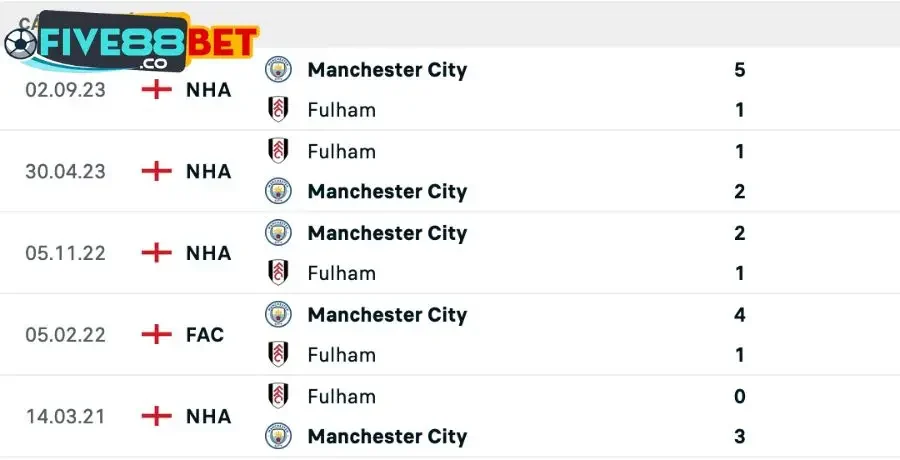Open Fulham team link in 05.11.22 match
The height and width of the screenshot is (460, 900).
[341, 273]
